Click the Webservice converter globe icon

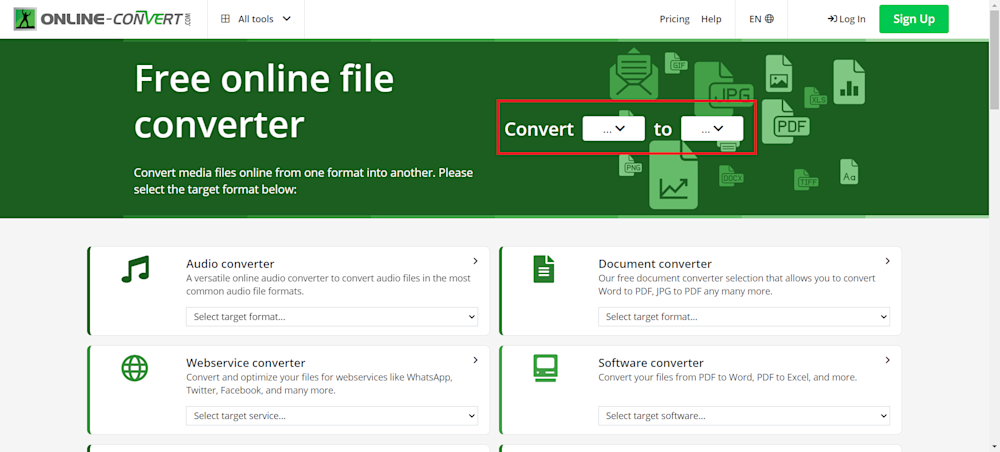click(135, 368)
